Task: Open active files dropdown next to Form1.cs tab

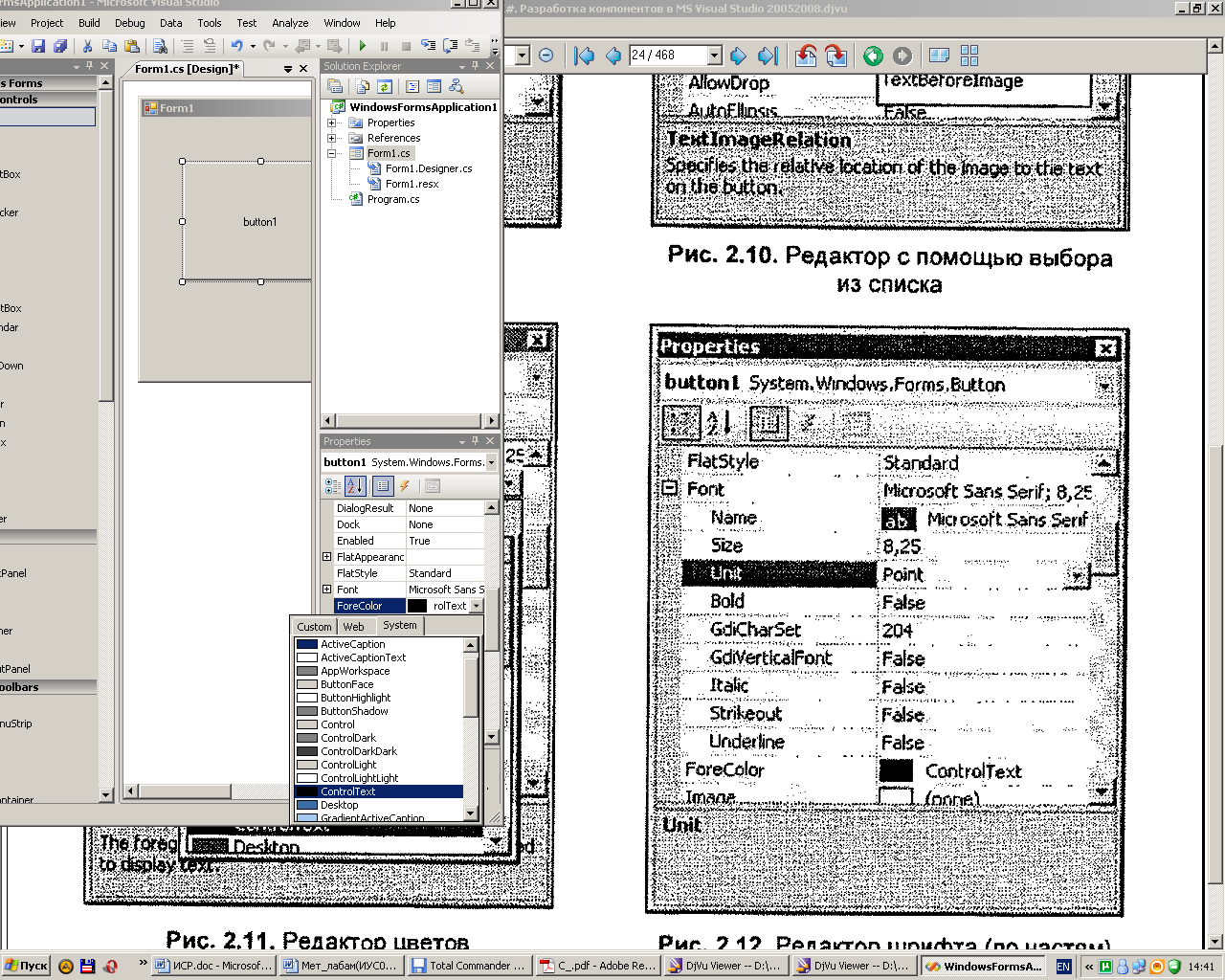Action: (x=288, y=69)
